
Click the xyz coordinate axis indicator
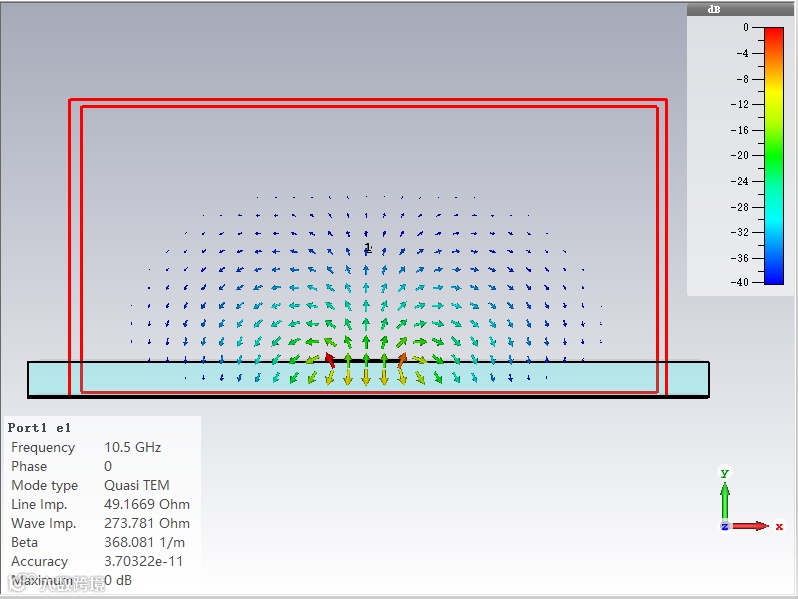750,501
